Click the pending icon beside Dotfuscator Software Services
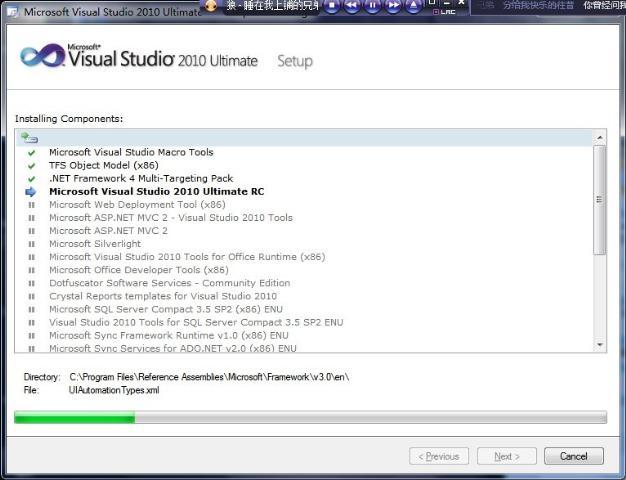This screenshot has width=626, height=480. (x=32, y=284)
